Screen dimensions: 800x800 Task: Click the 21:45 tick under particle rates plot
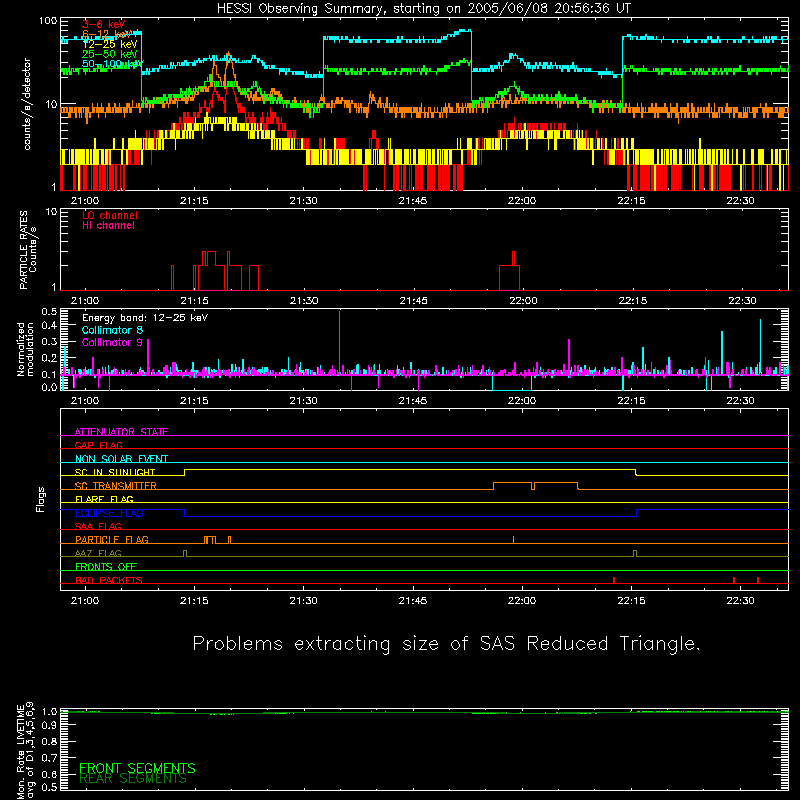click(413, 301)
